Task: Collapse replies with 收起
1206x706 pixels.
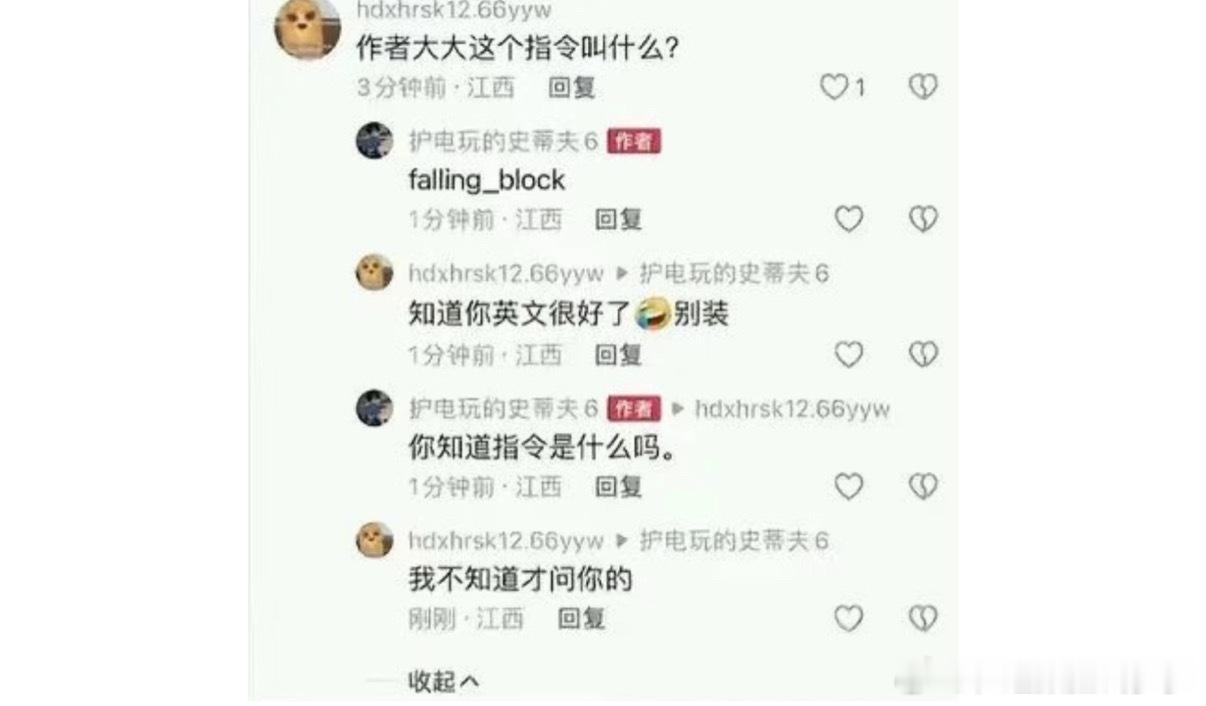Action: point(444,682)
